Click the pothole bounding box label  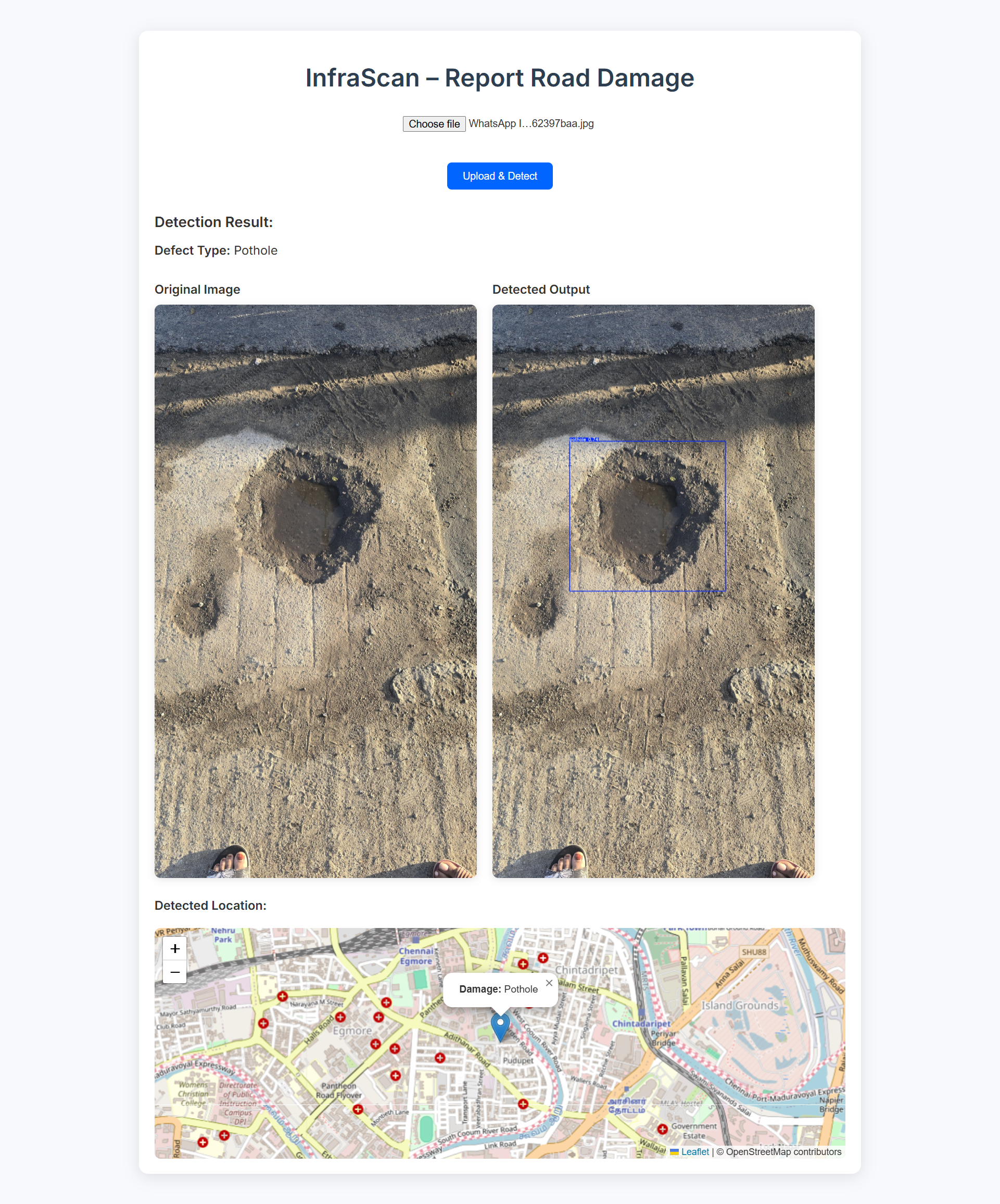584,439
